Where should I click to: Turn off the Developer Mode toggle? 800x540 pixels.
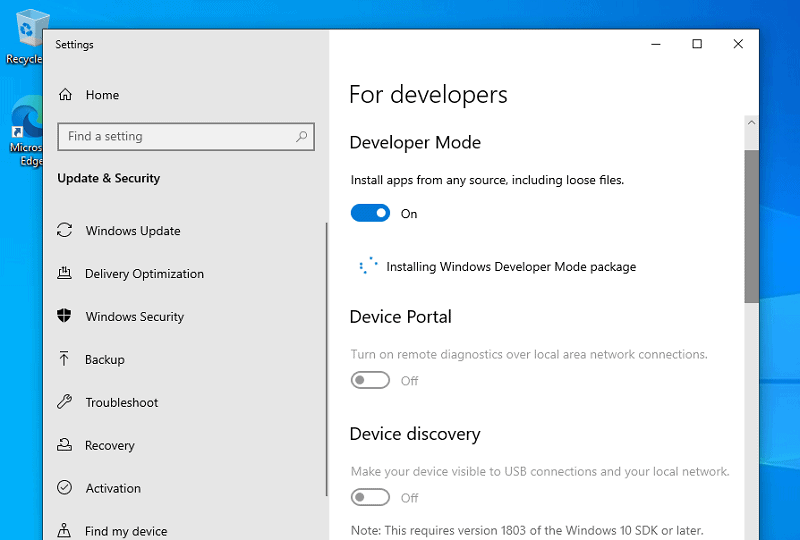pyautogui.click(x=370, y=213)
